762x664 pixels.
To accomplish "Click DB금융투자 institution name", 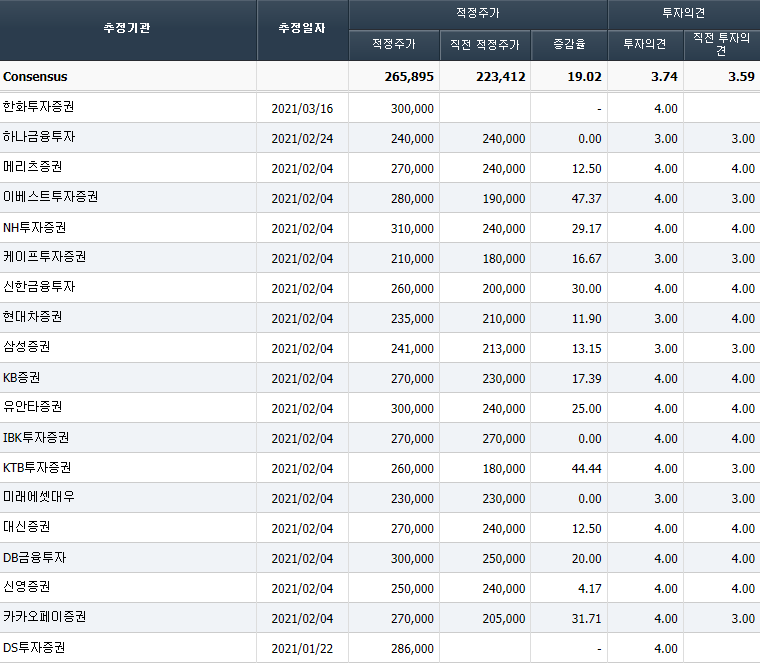I will pos(35,558).
